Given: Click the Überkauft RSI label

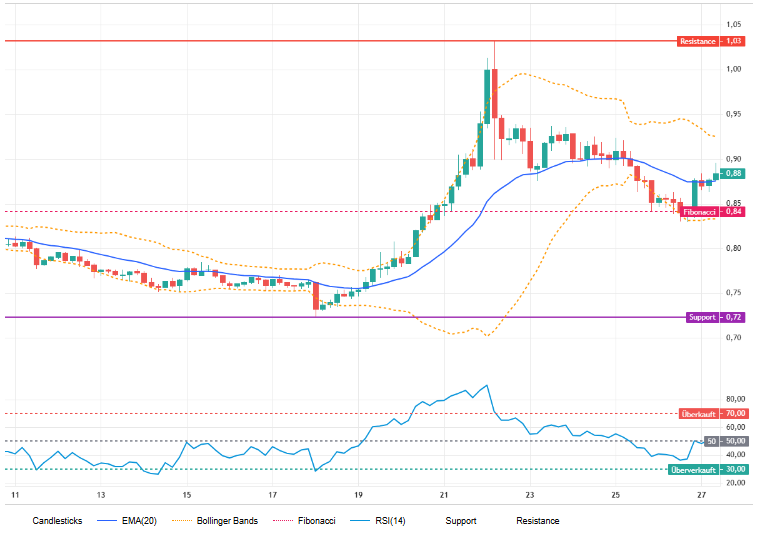Looking at the screenshot, I should point(698,414).
